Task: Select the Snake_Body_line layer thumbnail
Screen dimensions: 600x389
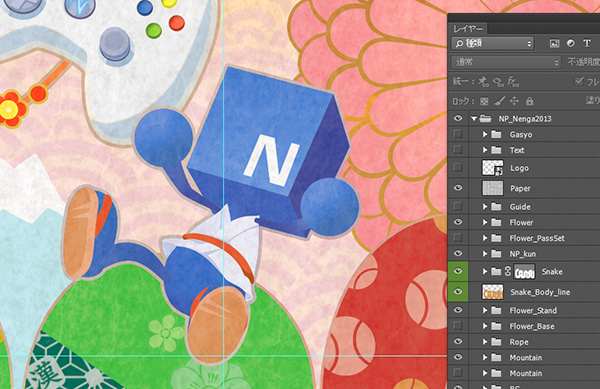Action: (492, 292)
